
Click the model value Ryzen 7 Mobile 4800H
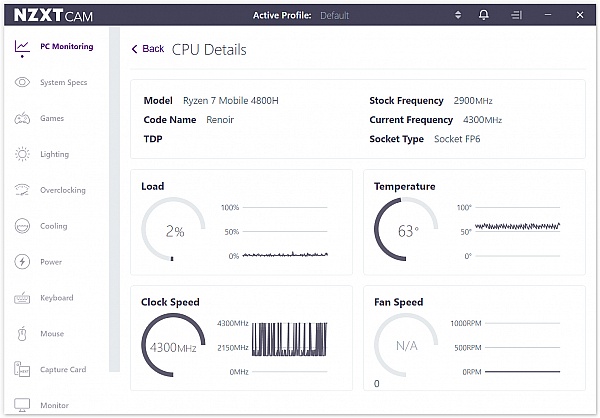click(231, 101)
